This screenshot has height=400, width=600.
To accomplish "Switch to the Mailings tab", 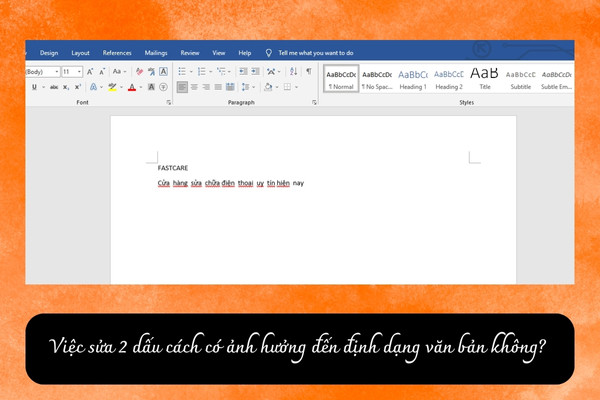I will tap(156, 53).
